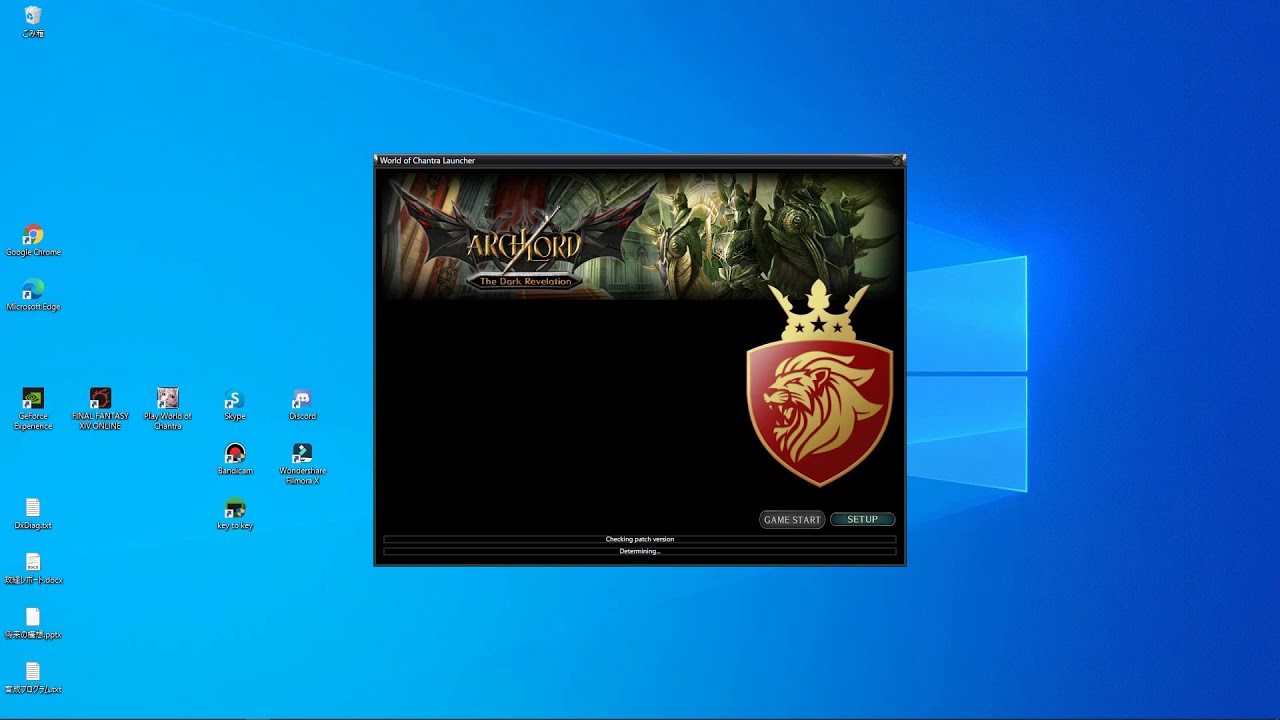
Task: Select the FINAL FANTASY XIV ONLINE shortcut
Action: point(100,409)
